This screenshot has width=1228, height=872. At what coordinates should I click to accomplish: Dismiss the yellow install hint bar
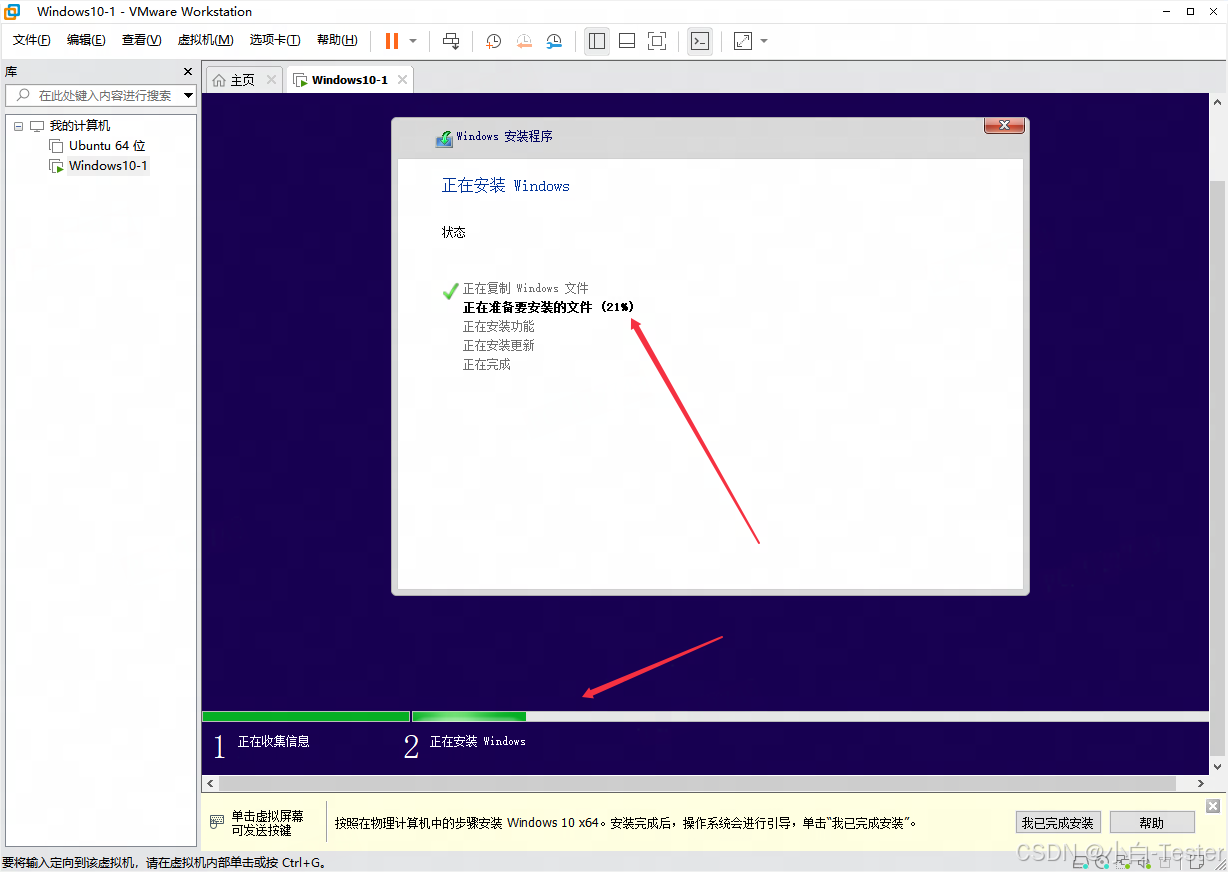coord(1213,806)
